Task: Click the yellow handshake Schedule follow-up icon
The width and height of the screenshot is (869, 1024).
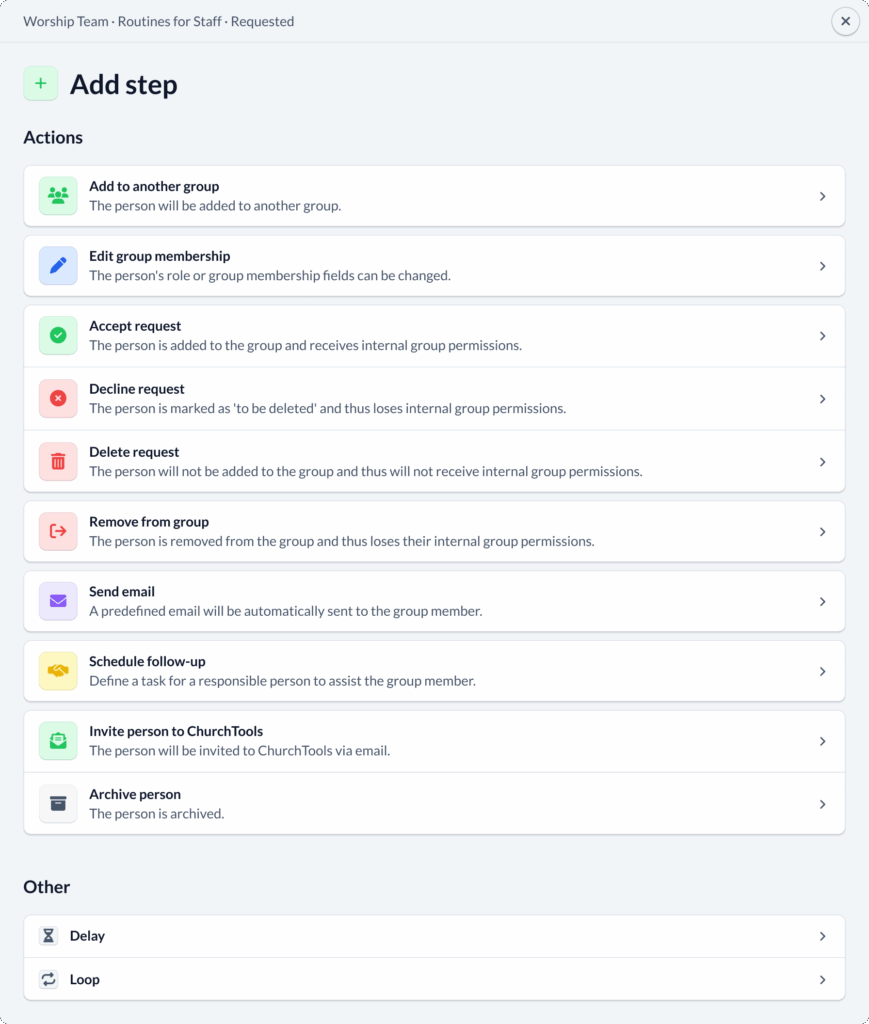Action: point(58,672)
